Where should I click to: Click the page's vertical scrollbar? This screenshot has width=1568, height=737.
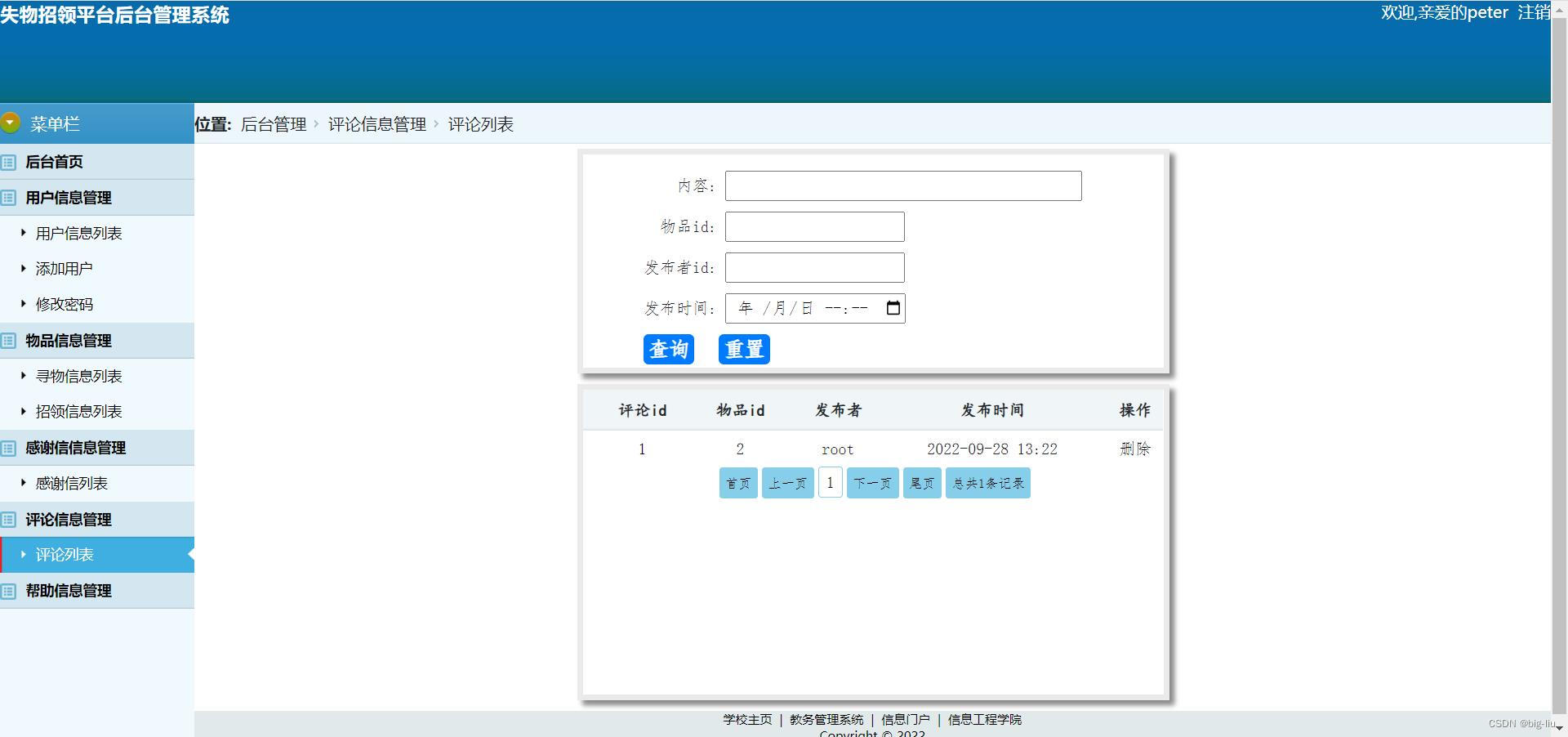pos(1559,368)
